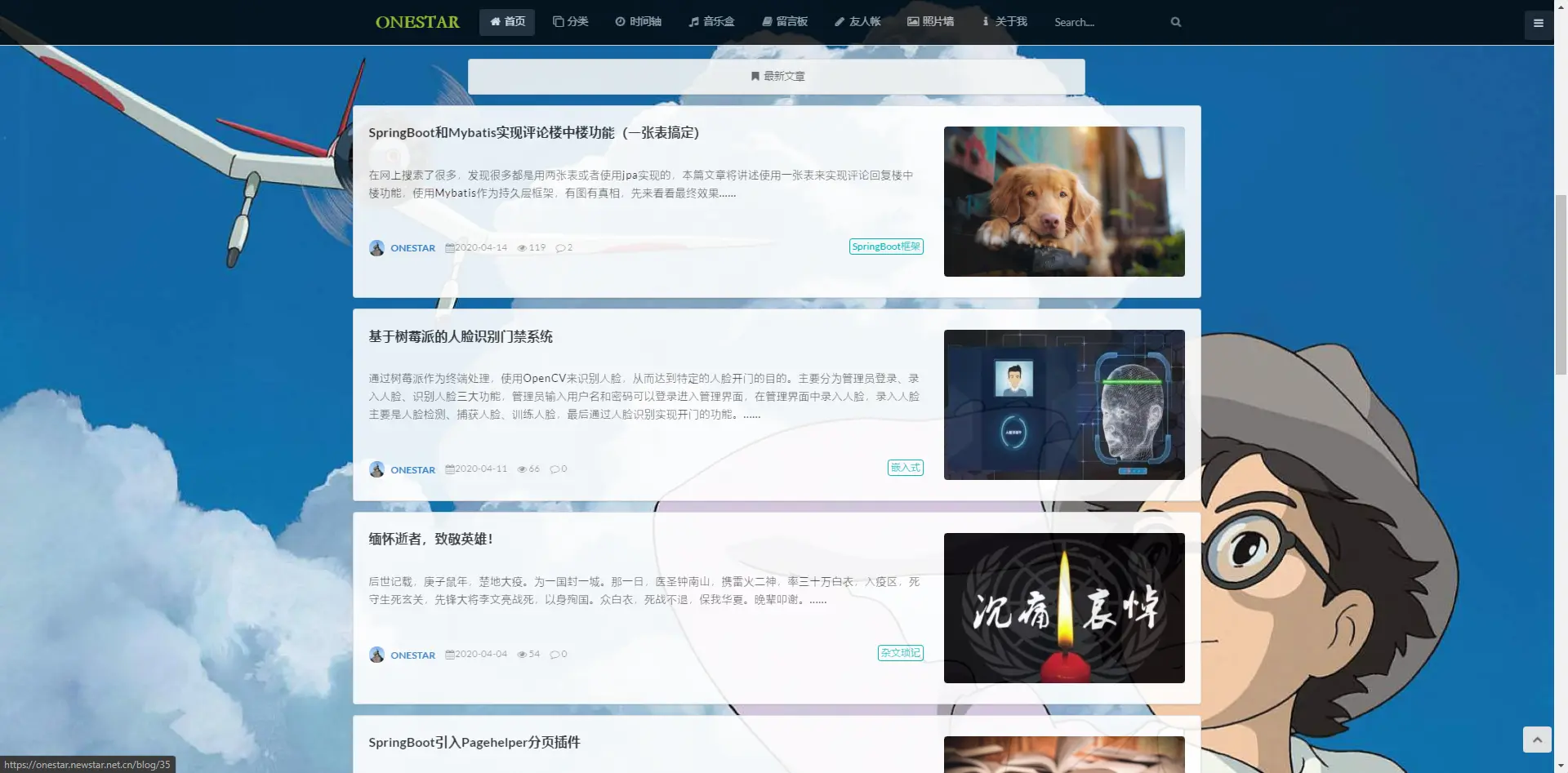1568x773 pixels.
Task: Open article 缅怀逝者，致敬英雄！
Action: click(x=430, y=539)
